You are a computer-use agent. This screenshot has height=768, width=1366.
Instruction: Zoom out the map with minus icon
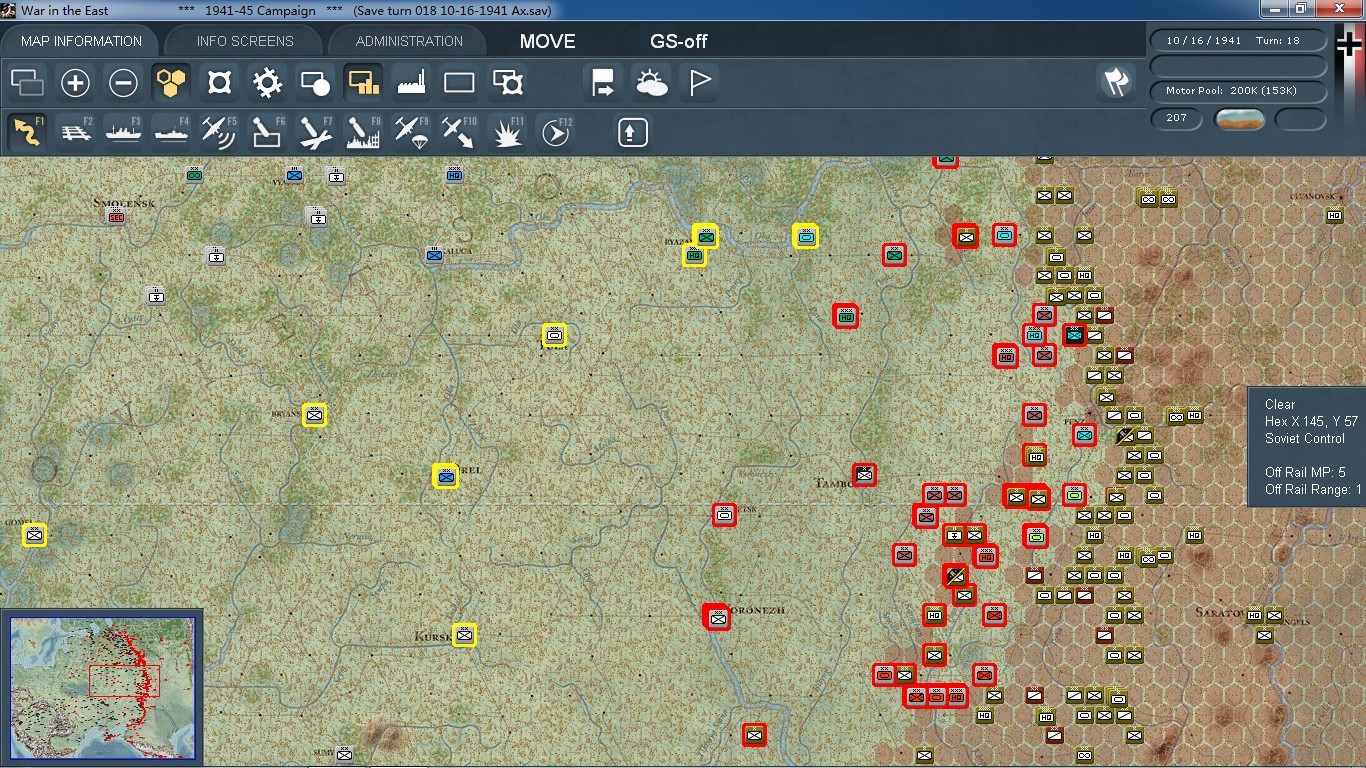point(123,83)
